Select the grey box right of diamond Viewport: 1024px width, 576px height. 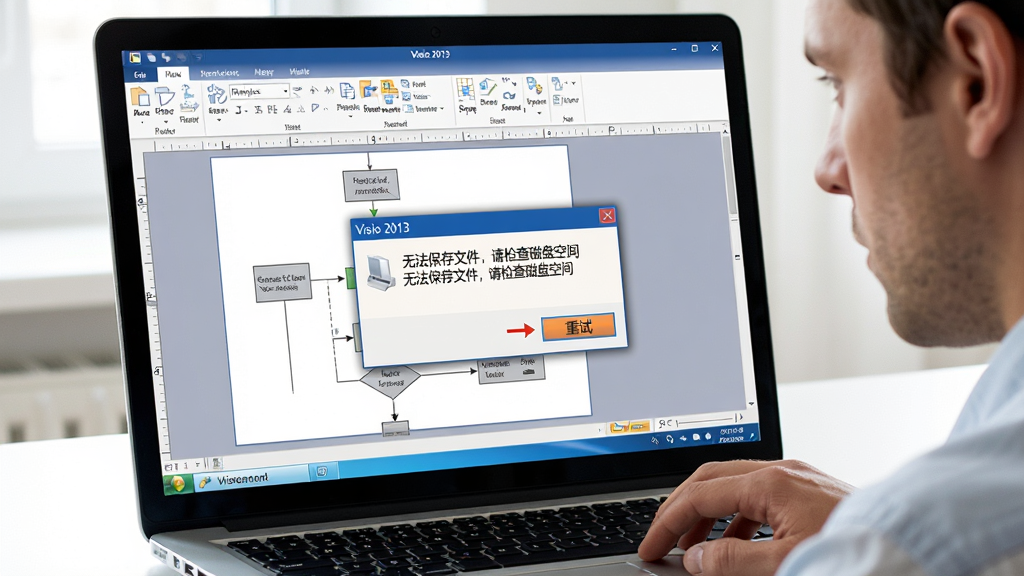pos(511,370)
